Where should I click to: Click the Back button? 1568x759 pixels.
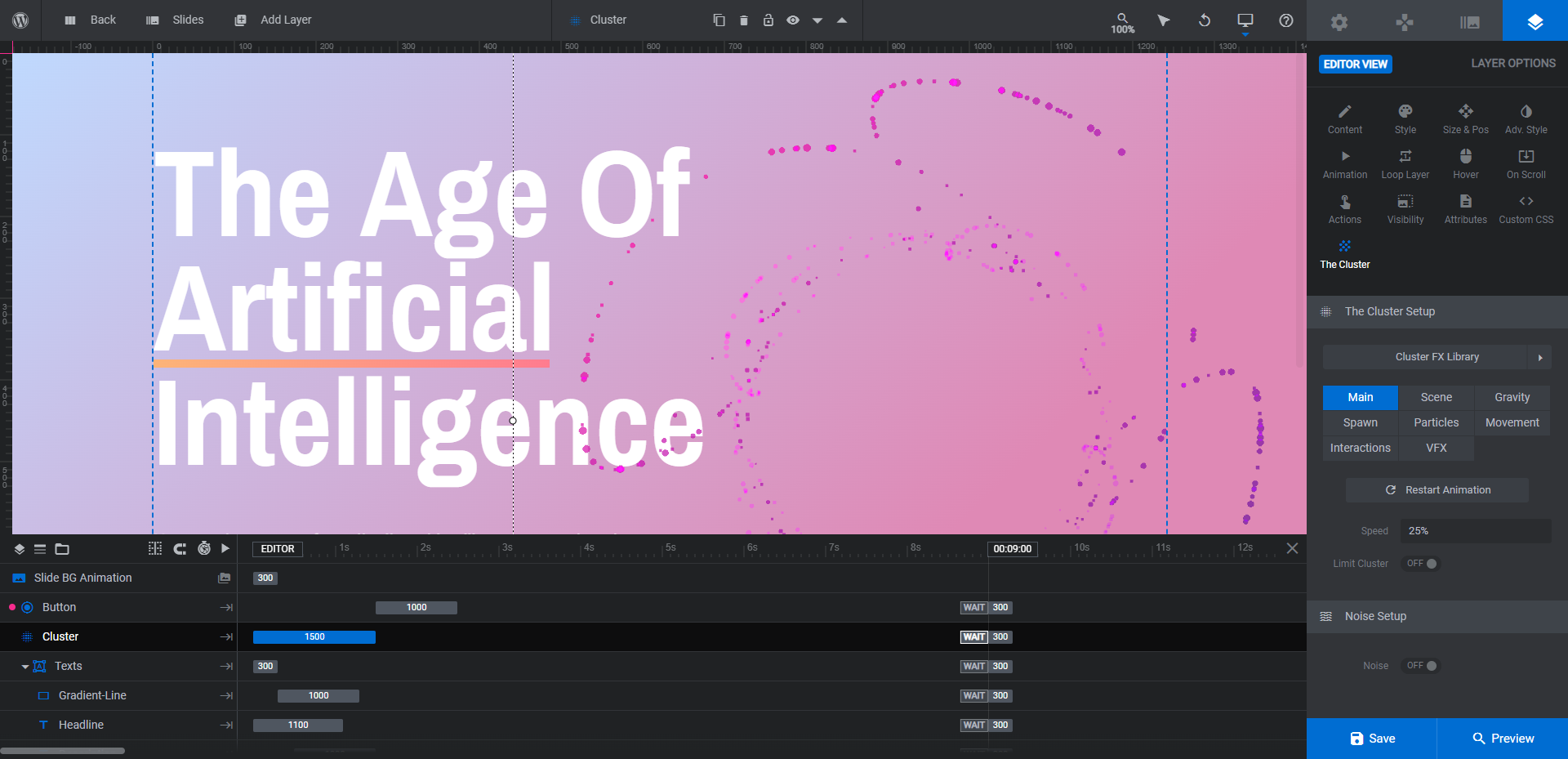coord(90,20)
